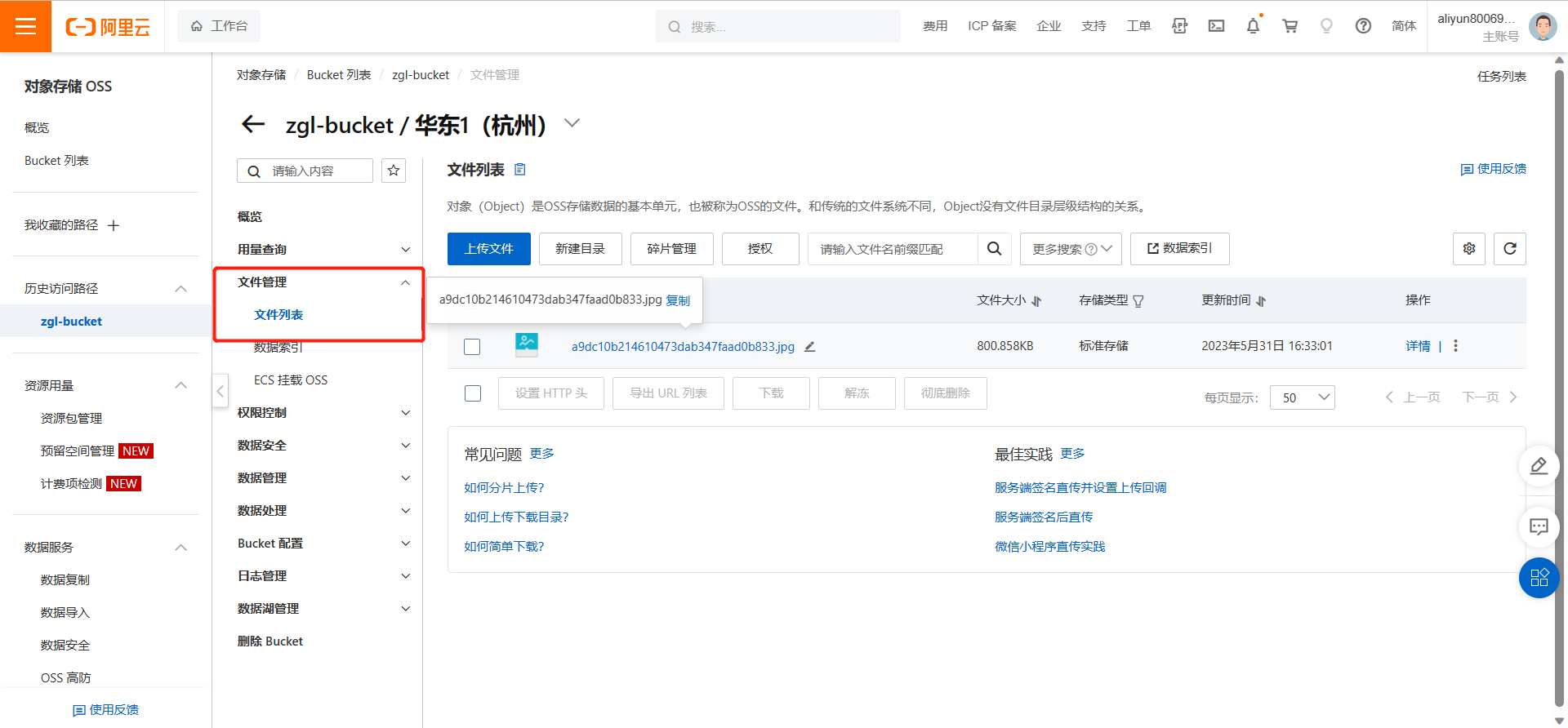Click the refresh file list icon
The height and width of the screenshot is (728, 1568).
click(x=1509, y=249)
